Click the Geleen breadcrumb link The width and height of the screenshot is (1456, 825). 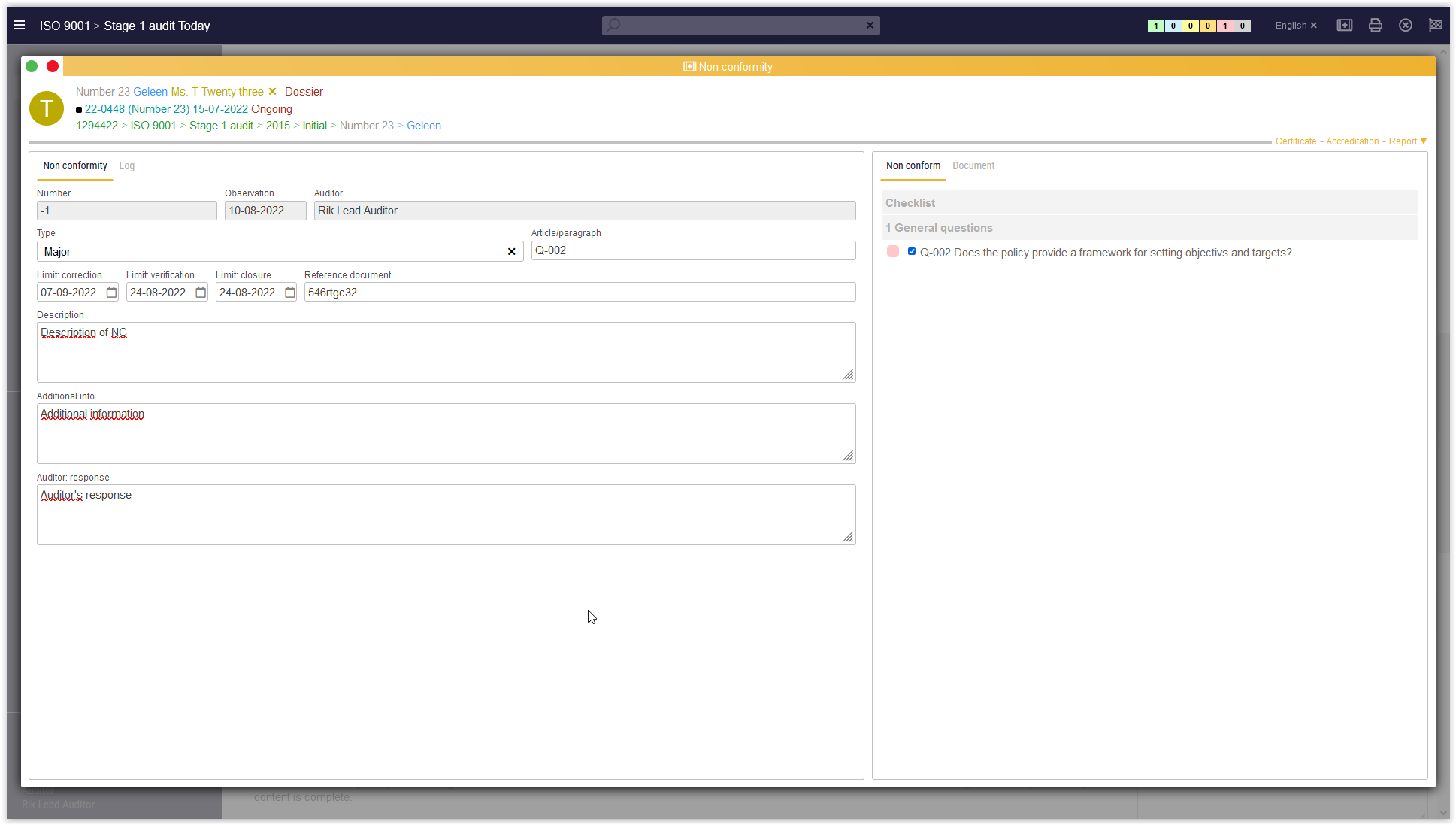point(424,126)
